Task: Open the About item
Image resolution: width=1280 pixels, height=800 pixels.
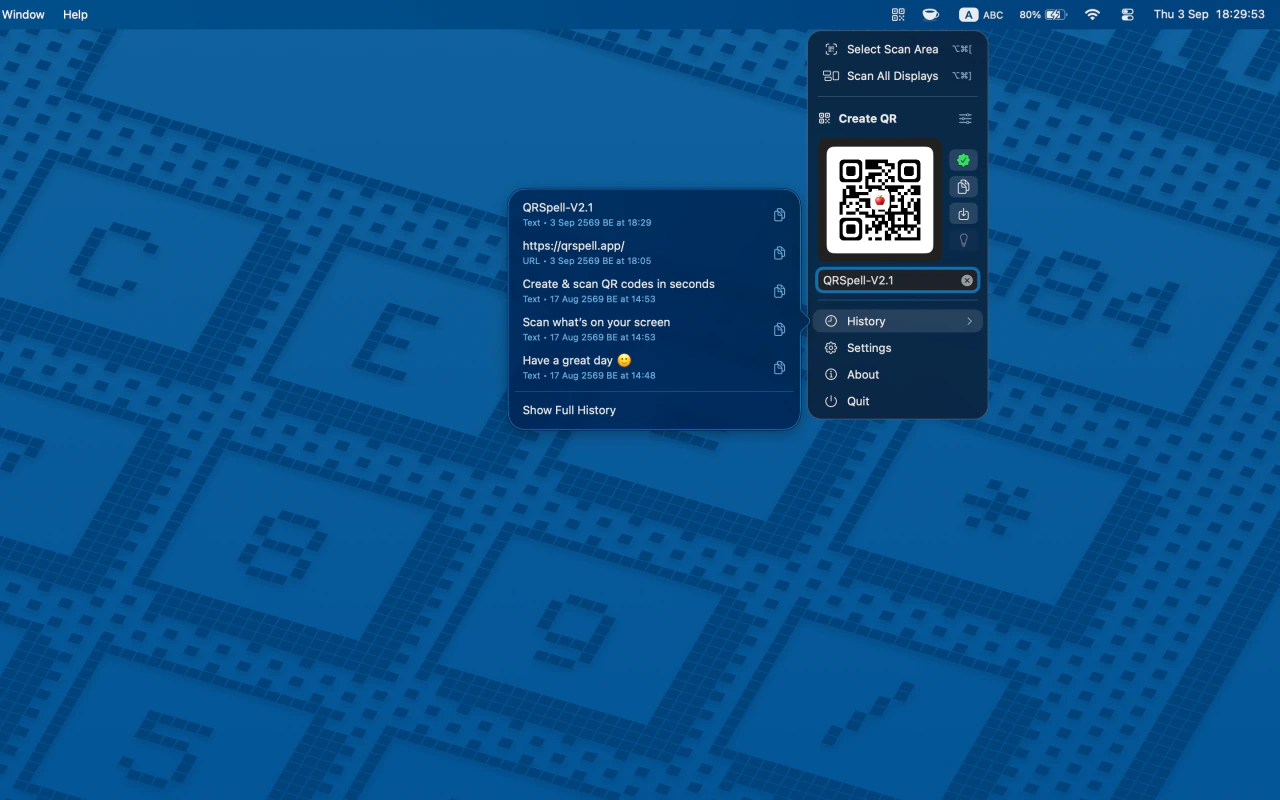Action: [897, 375]
